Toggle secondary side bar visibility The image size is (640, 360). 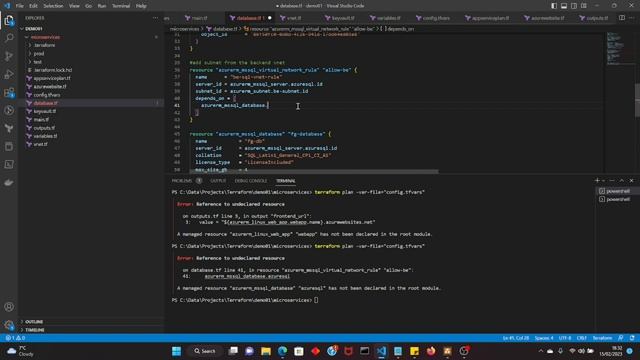click(574, 6)
